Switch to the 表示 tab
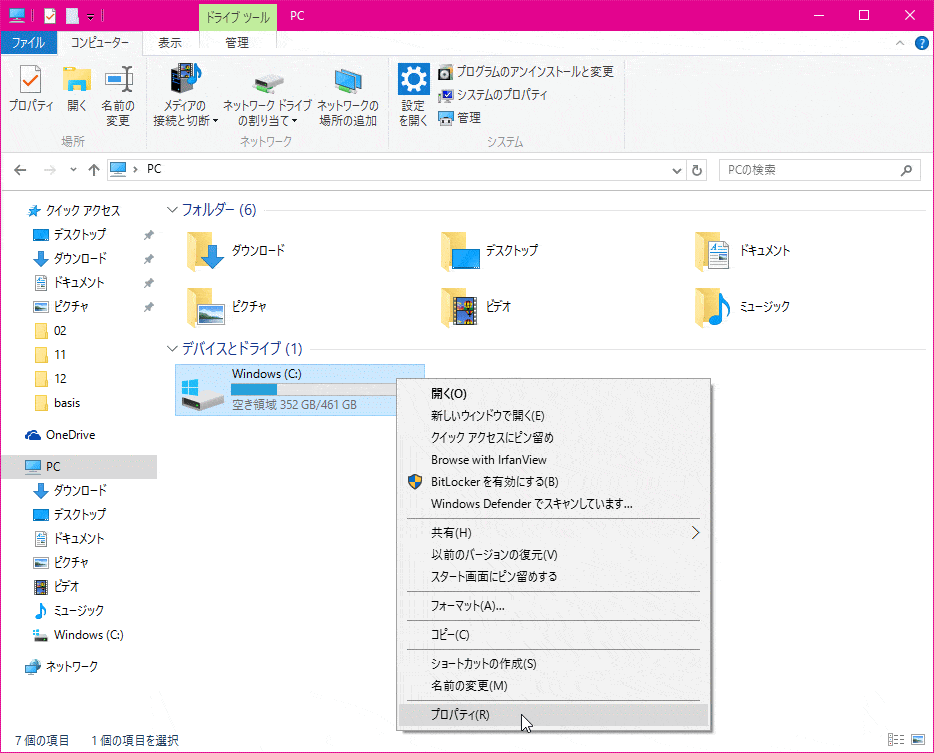Image resolution: width=934 pixels, height=753 pixels. 170,43
